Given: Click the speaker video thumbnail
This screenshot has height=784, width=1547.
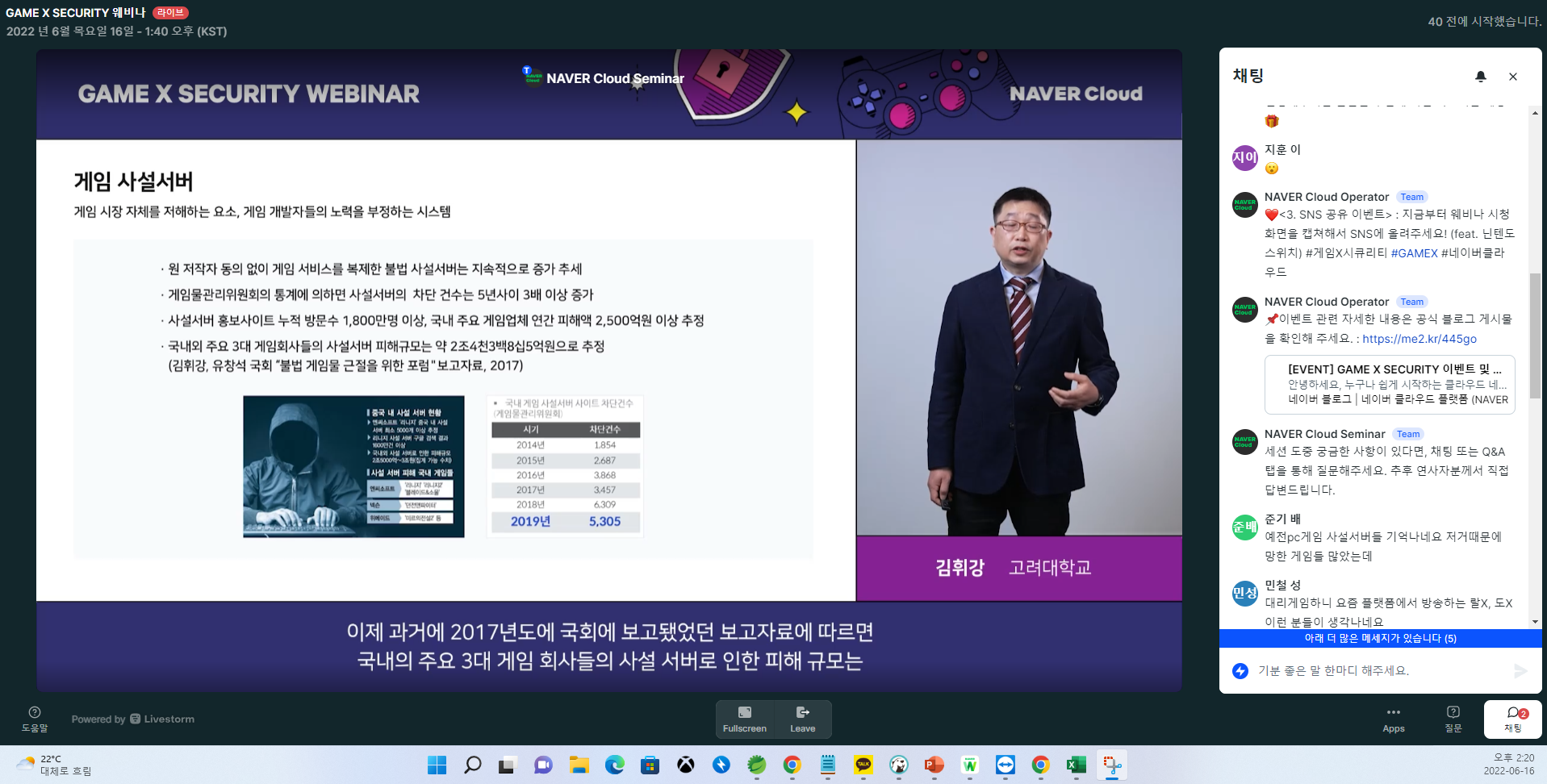Looking at the screenshot, I should coord(1019,338).
